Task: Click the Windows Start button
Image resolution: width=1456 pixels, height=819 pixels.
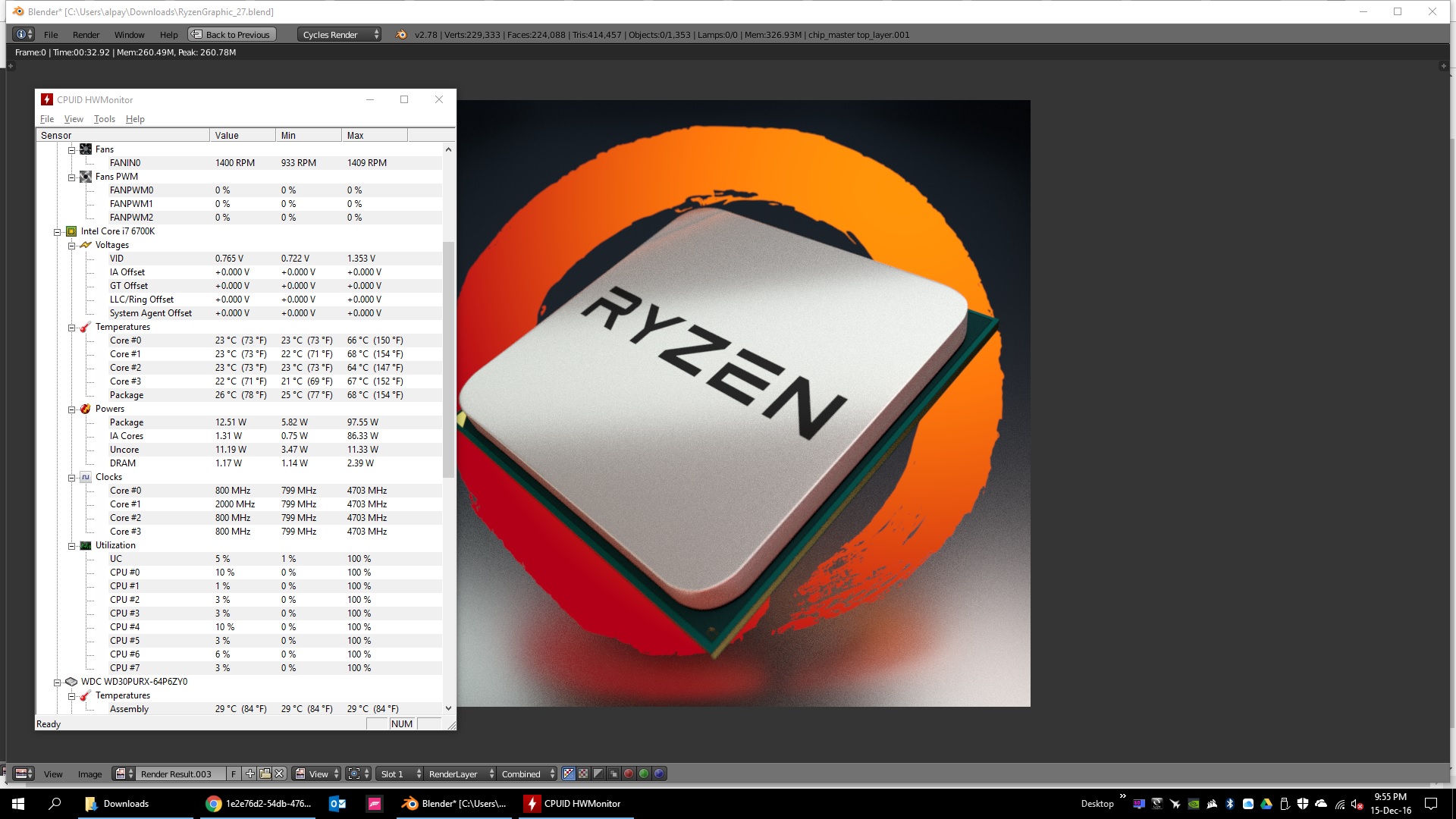Action: 18,804
